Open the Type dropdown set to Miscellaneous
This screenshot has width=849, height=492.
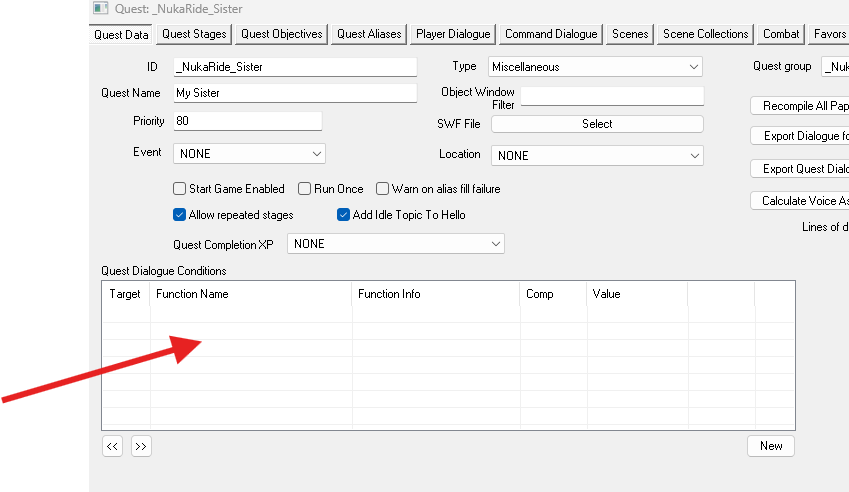(x=596, y=67)
